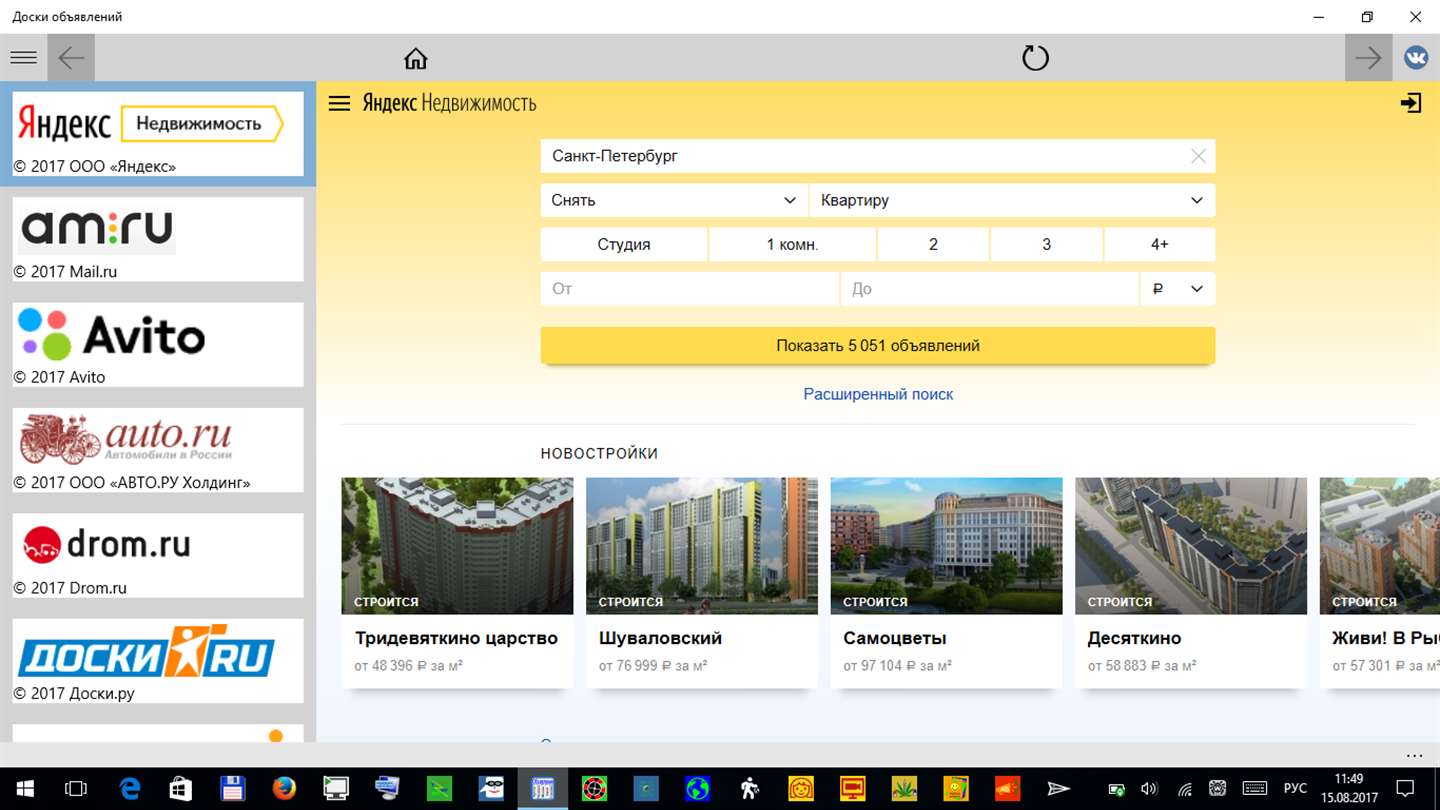Switch to the active bulletin boards app on taskbar

pos(543,789)
